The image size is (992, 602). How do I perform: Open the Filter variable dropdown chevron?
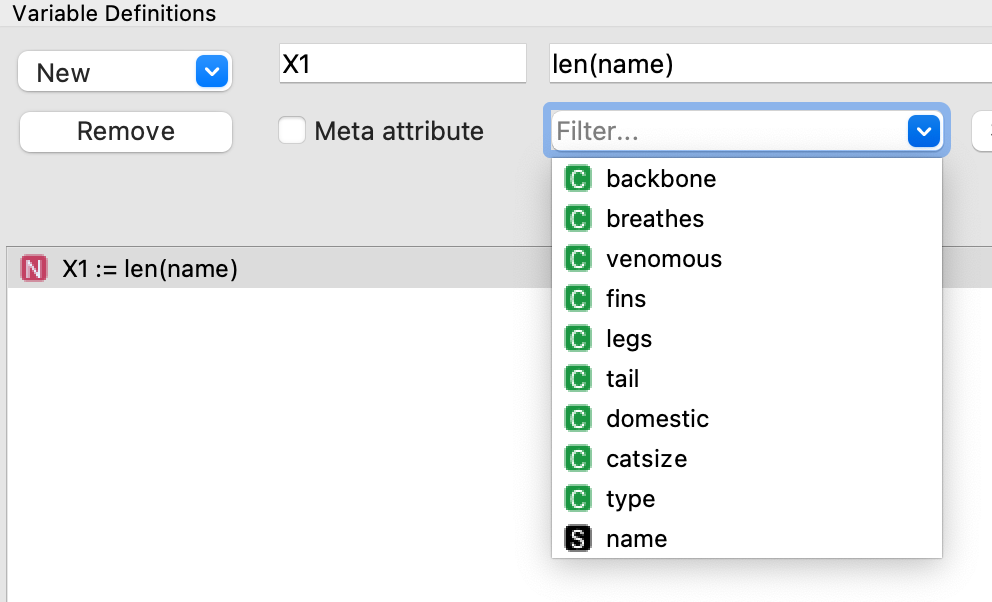click(x=922, y=130)
